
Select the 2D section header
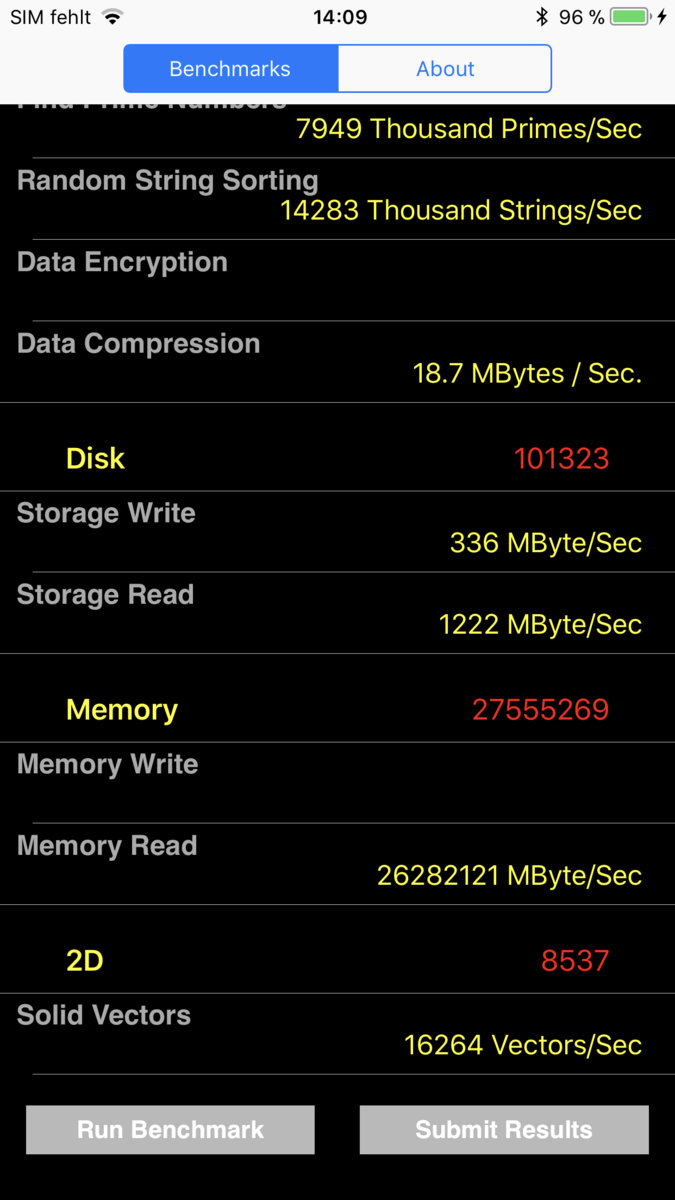85,960
